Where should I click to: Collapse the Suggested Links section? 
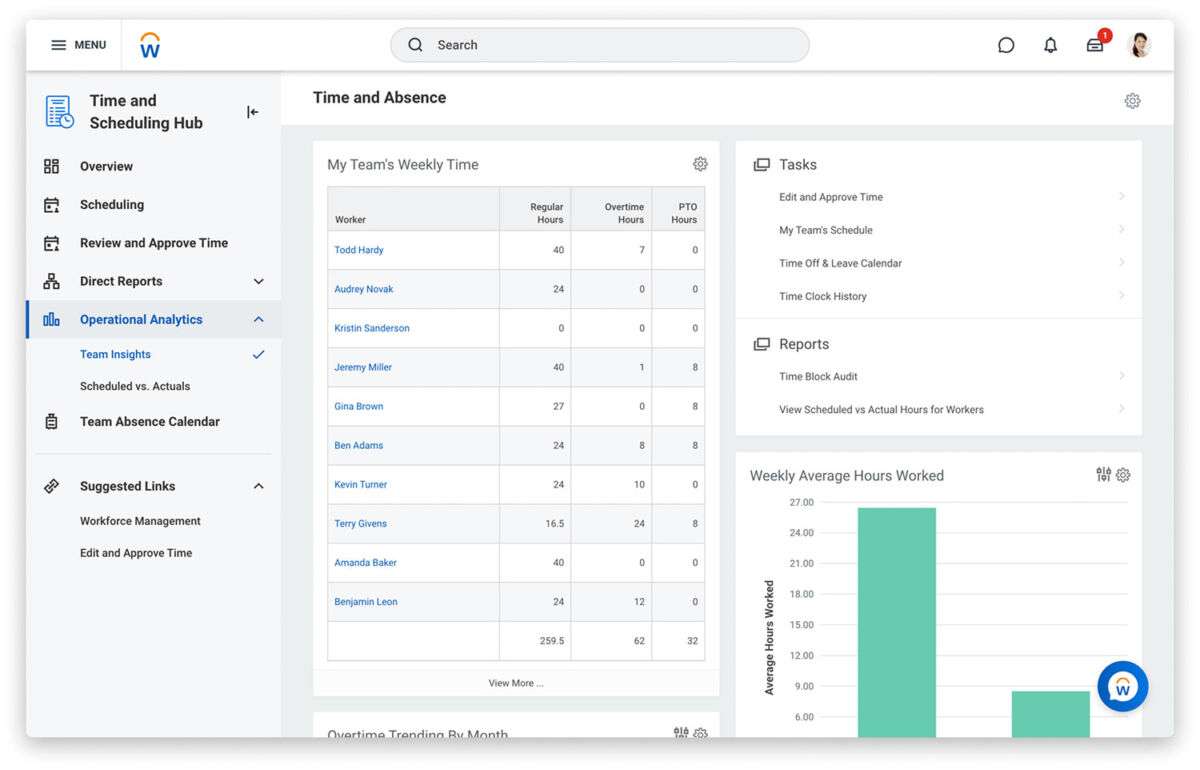[x=258, y=486]
